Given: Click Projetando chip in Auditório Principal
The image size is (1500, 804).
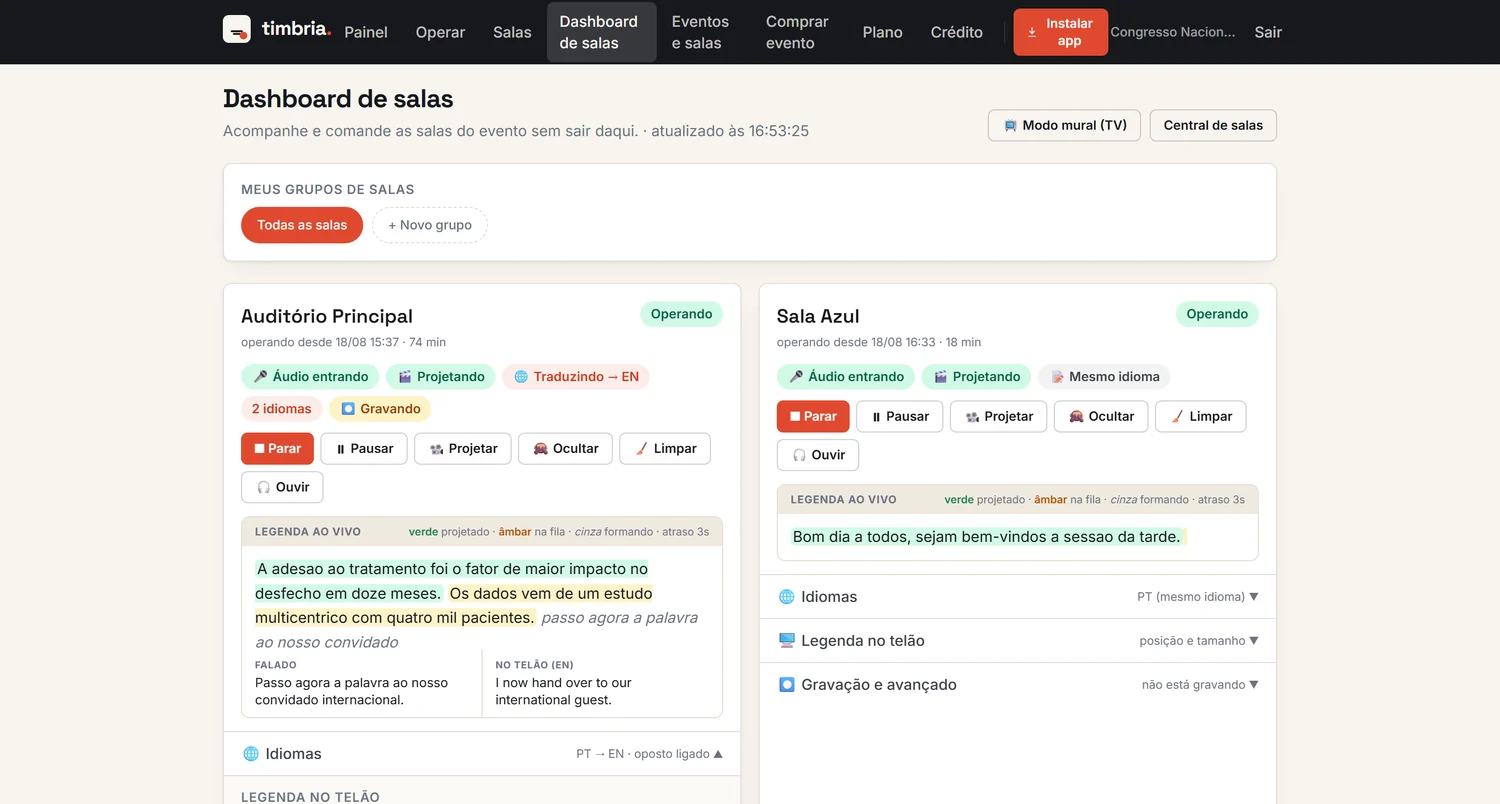Looking at the screenshot, I should 441,377.
